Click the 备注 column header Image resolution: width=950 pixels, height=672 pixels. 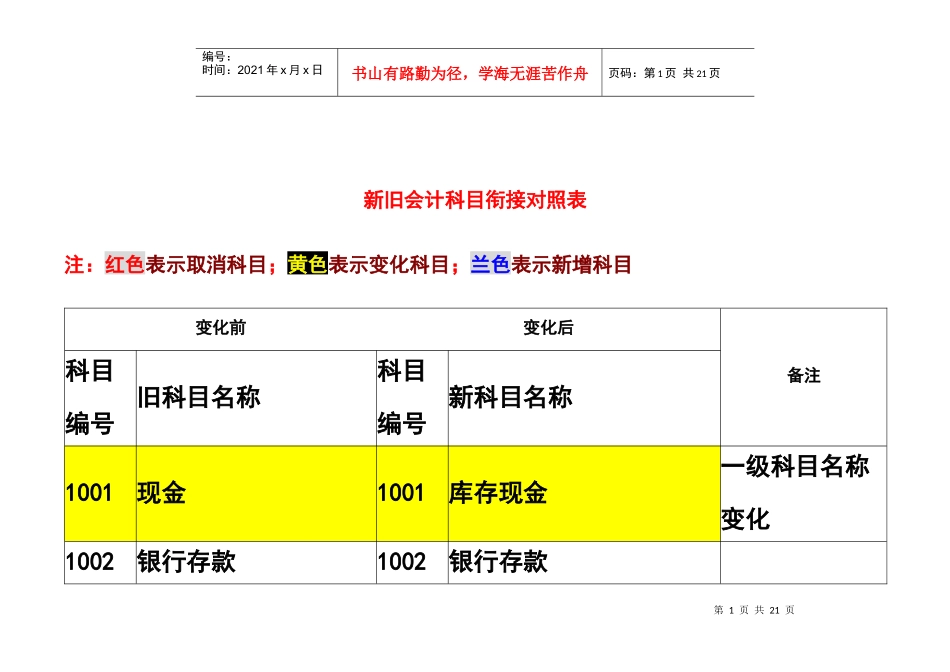(804, 376)
